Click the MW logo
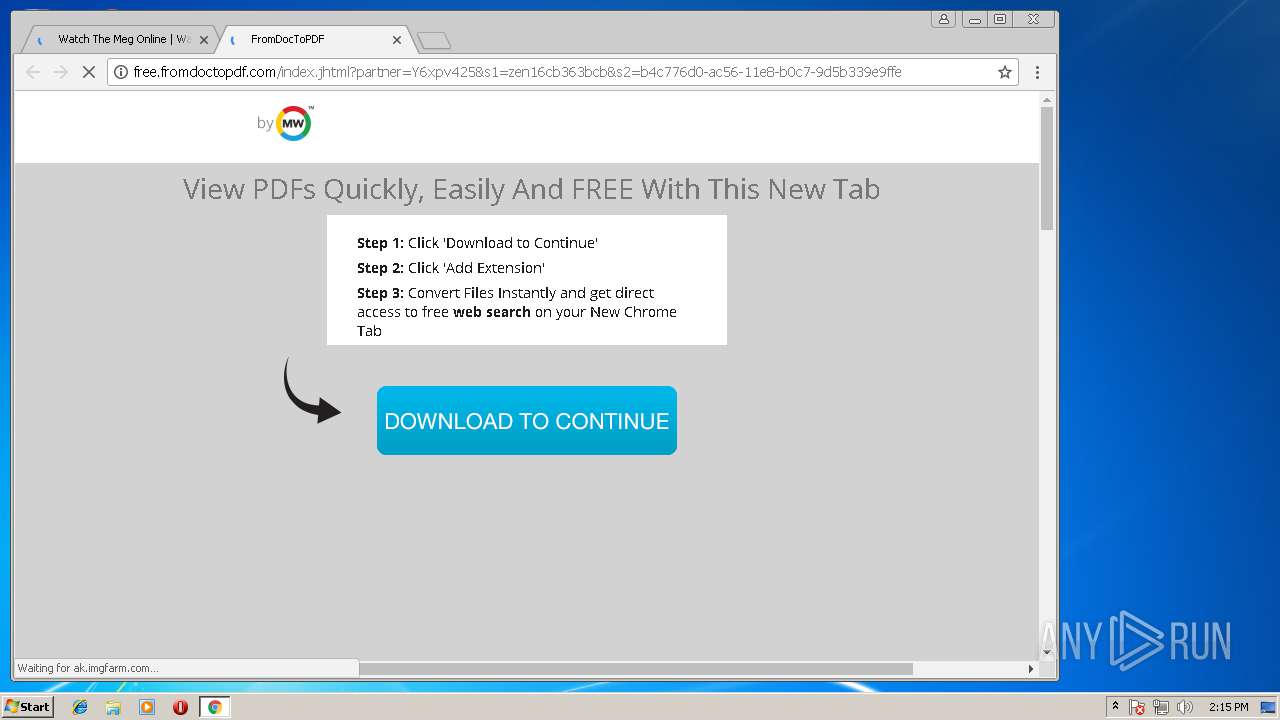Viewport: 1280px width, 720px height. (x=294, y=123)
